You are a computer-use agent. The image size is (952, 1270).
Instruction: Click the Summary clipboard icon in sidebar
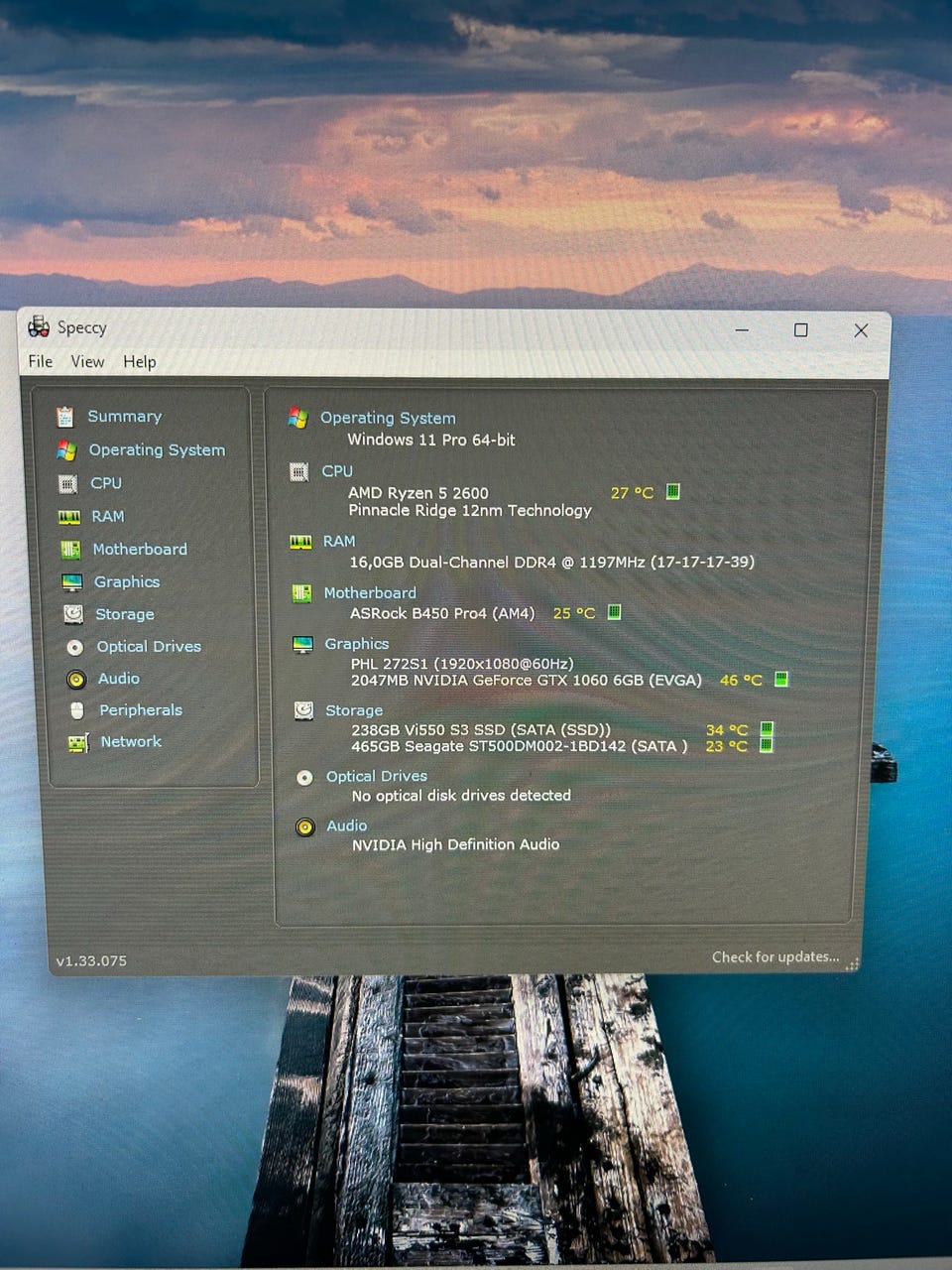click(64, 417)
